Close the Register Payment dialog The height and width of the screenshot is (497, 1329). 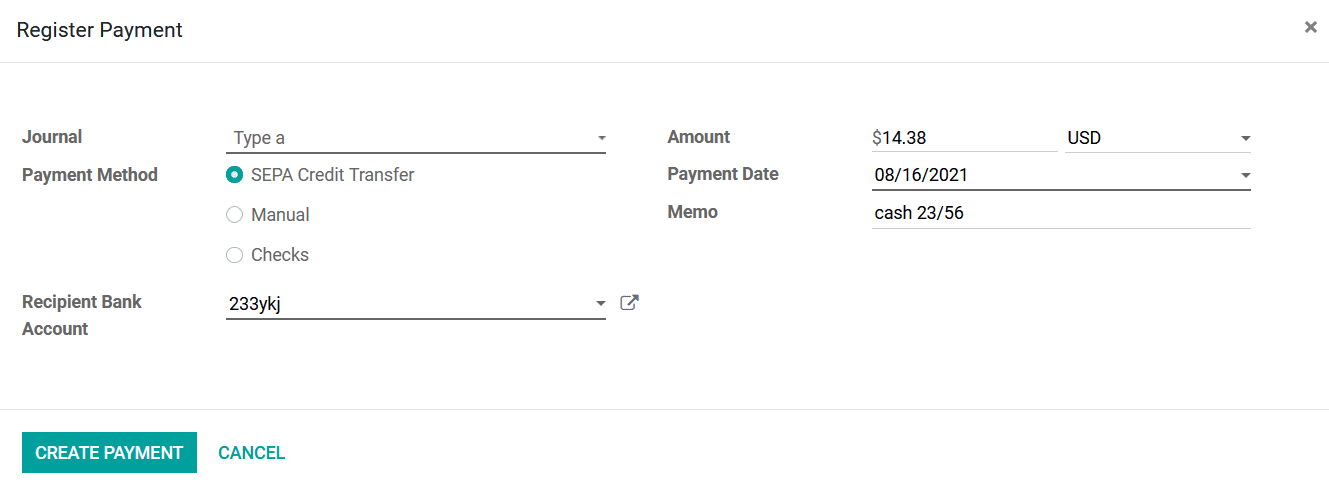(x=1310, y=28)
